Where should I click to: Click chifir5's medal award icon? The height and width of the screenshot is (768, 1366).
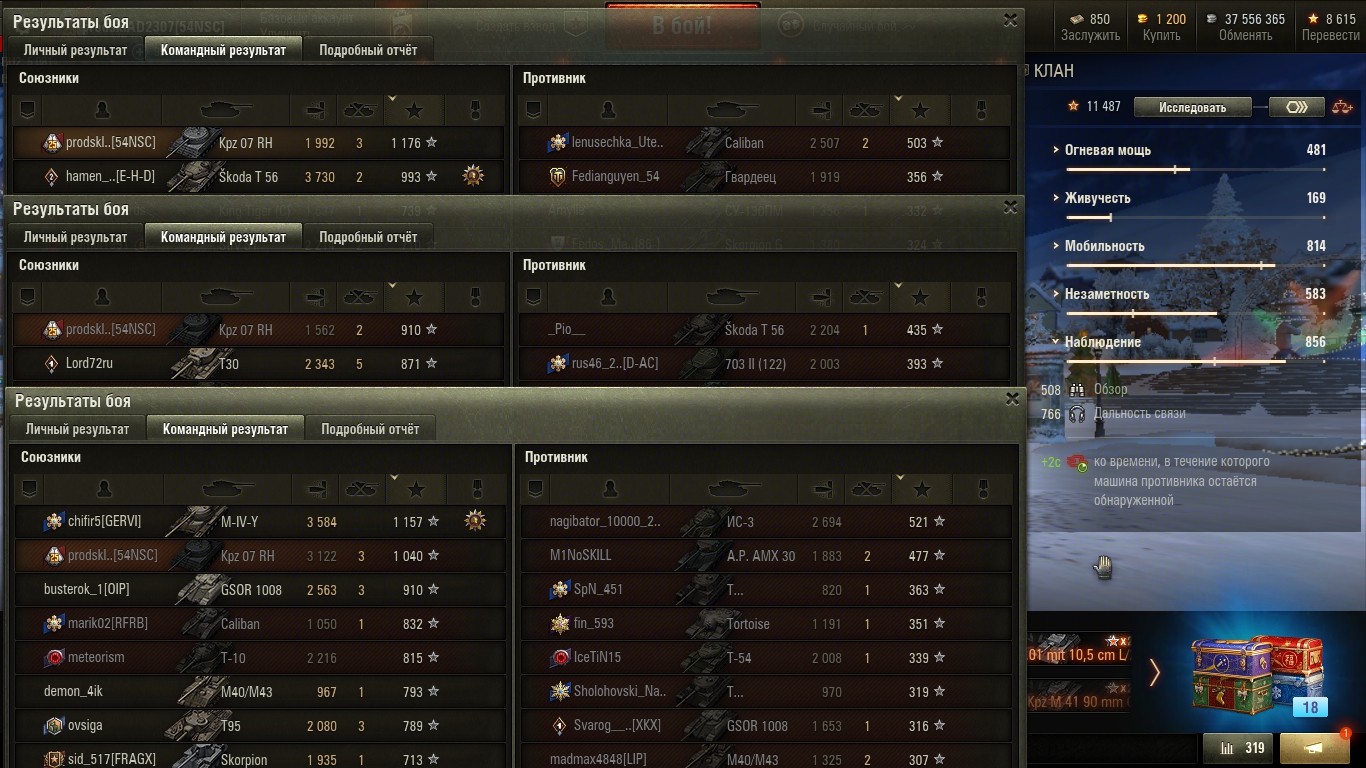pos(475,521)
